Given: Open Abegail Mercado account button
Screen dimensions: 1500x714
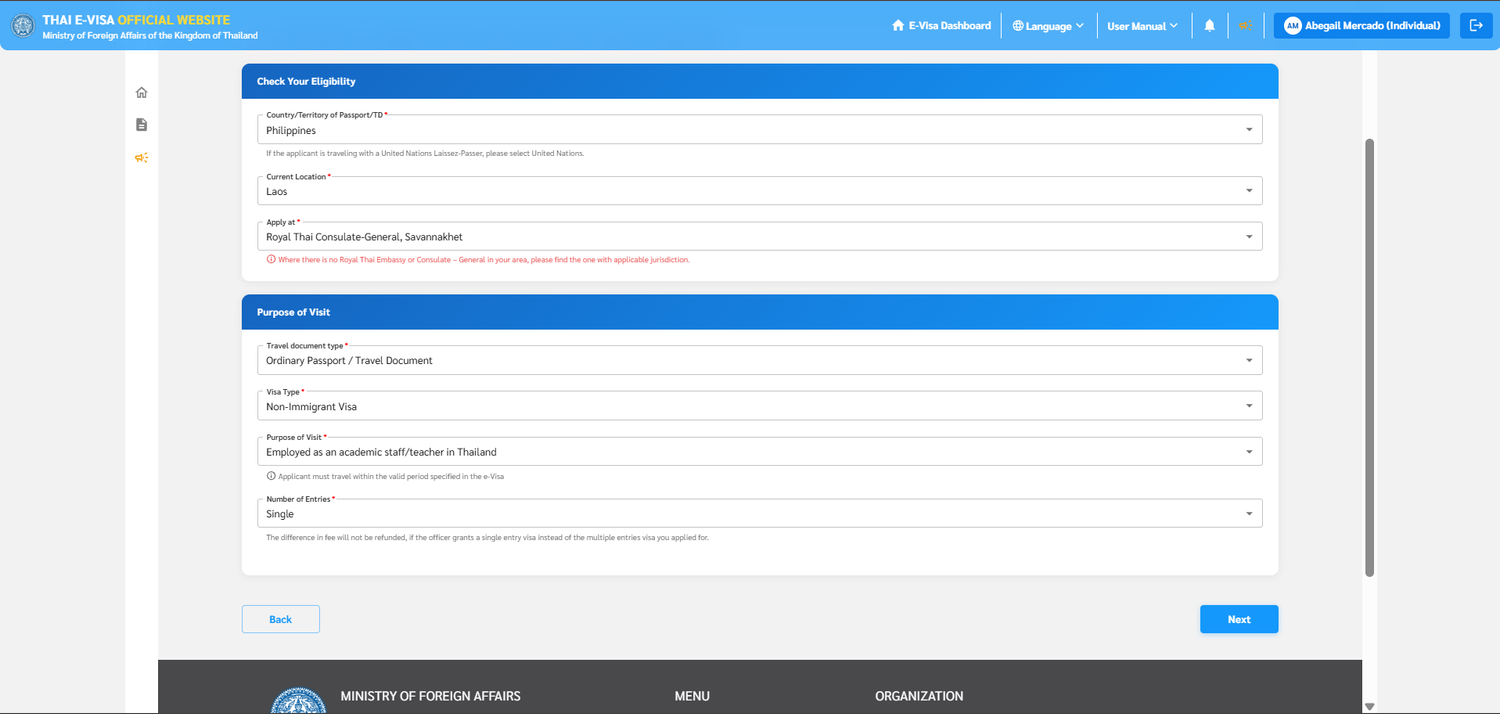Looking at the screenshot, I should [x=1361, y=26].
